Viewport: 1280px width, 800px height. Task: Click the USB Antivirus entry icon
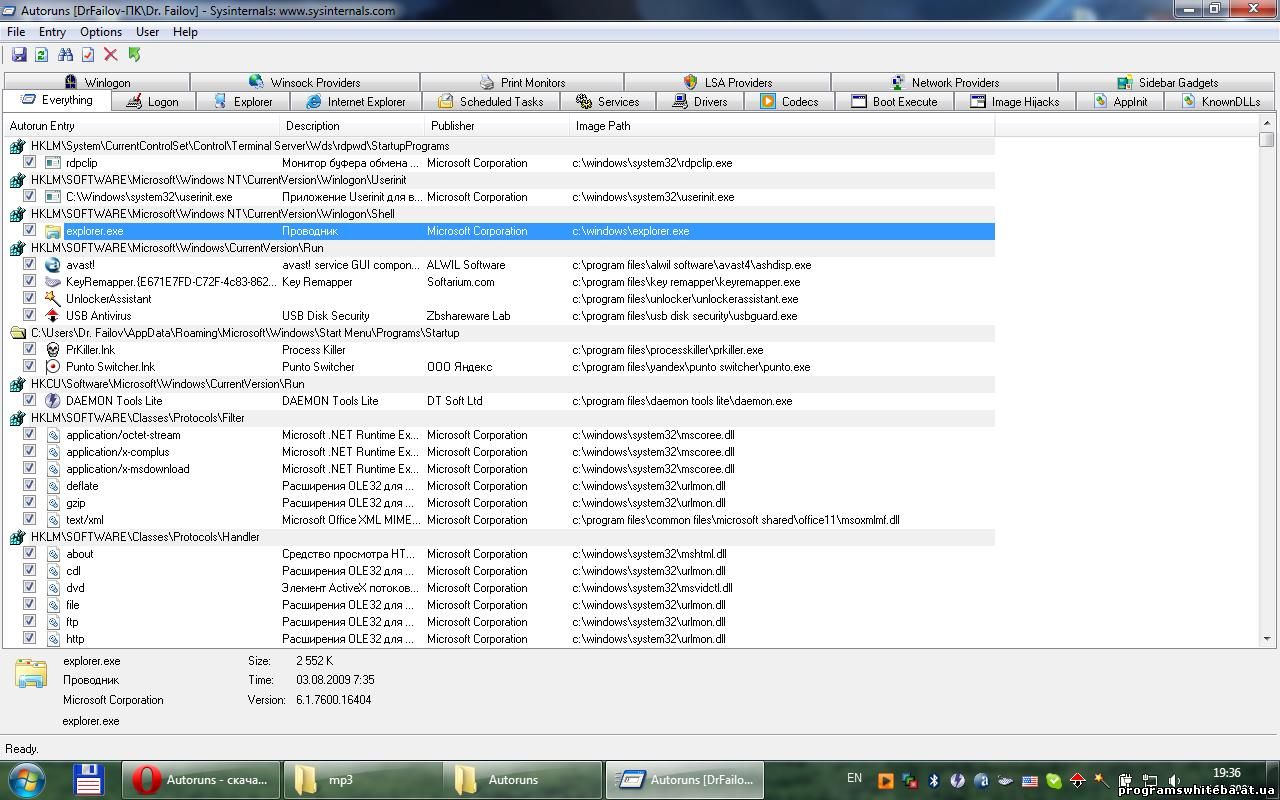[53, 316]
